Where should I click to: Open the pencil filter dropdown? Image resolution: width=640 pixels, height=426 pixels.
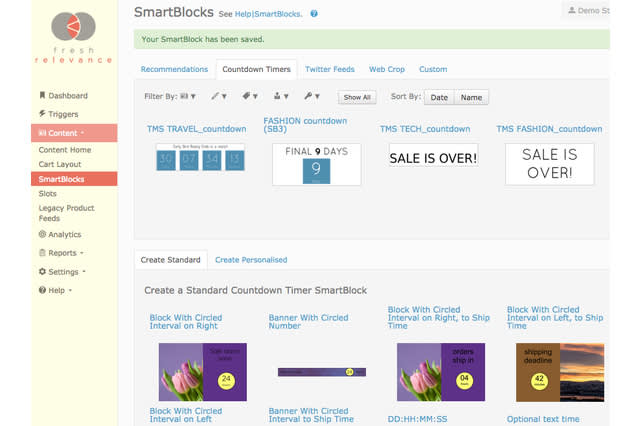click(x=219, y=97)
